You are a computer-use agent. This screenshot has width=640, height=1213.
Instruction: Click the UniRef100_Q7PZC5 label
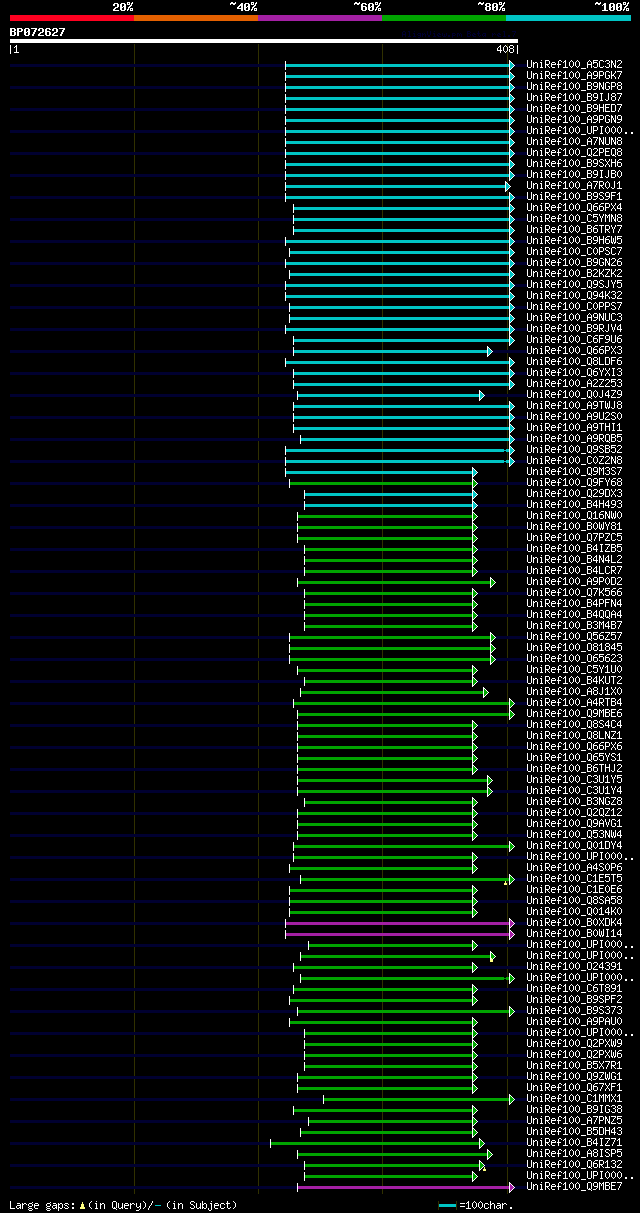[574, 537]
